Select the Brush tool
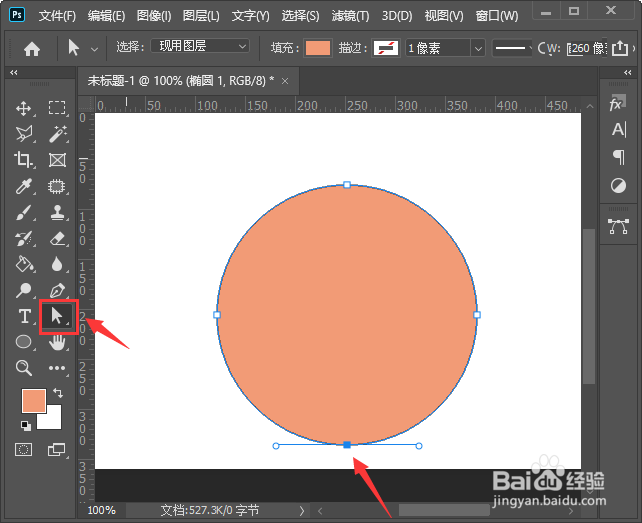Screen dimensions: 642x523 coord(23,213)
